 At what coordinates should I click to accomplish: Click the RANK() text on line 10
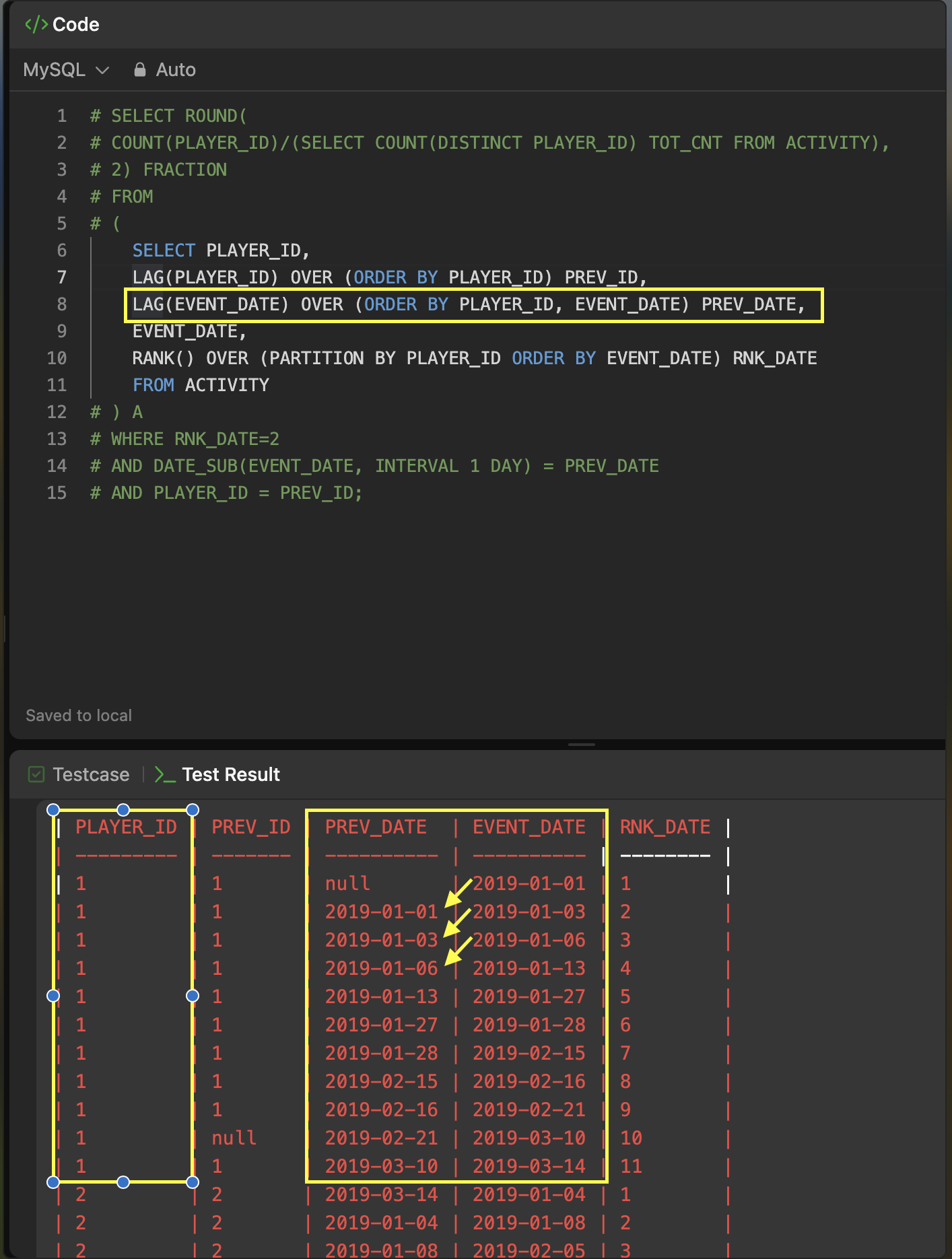pyautogui.click(x=164, y=358)
